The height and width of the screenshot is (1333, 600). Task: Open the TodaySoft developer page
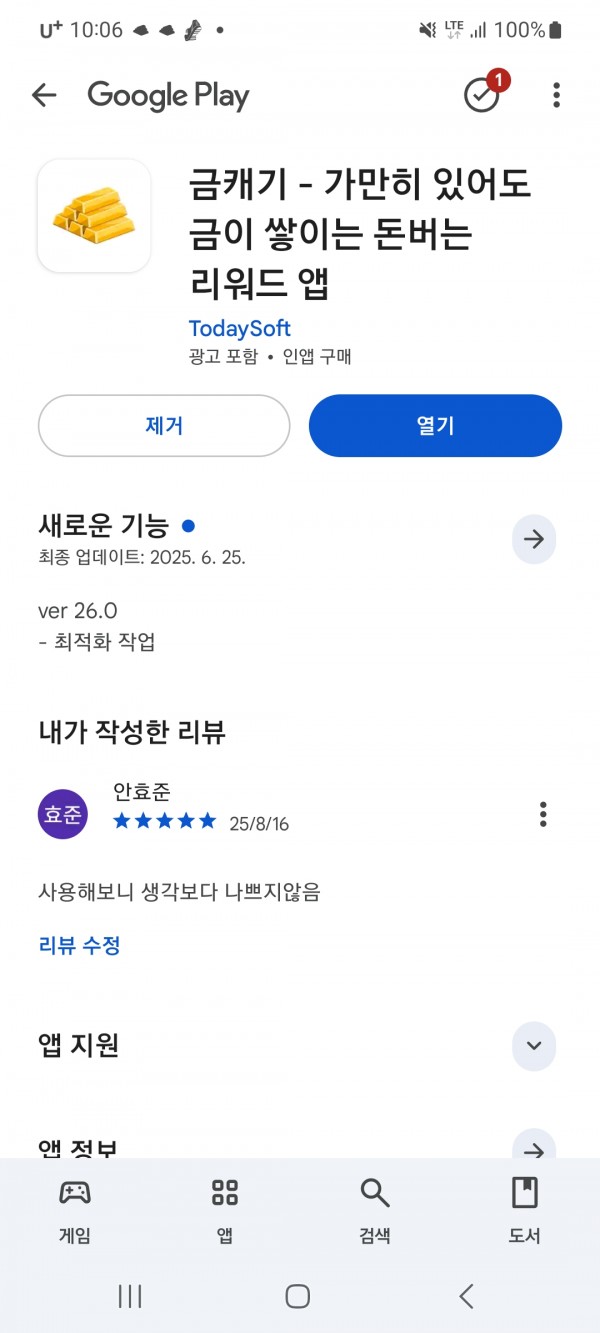point(240,329)
